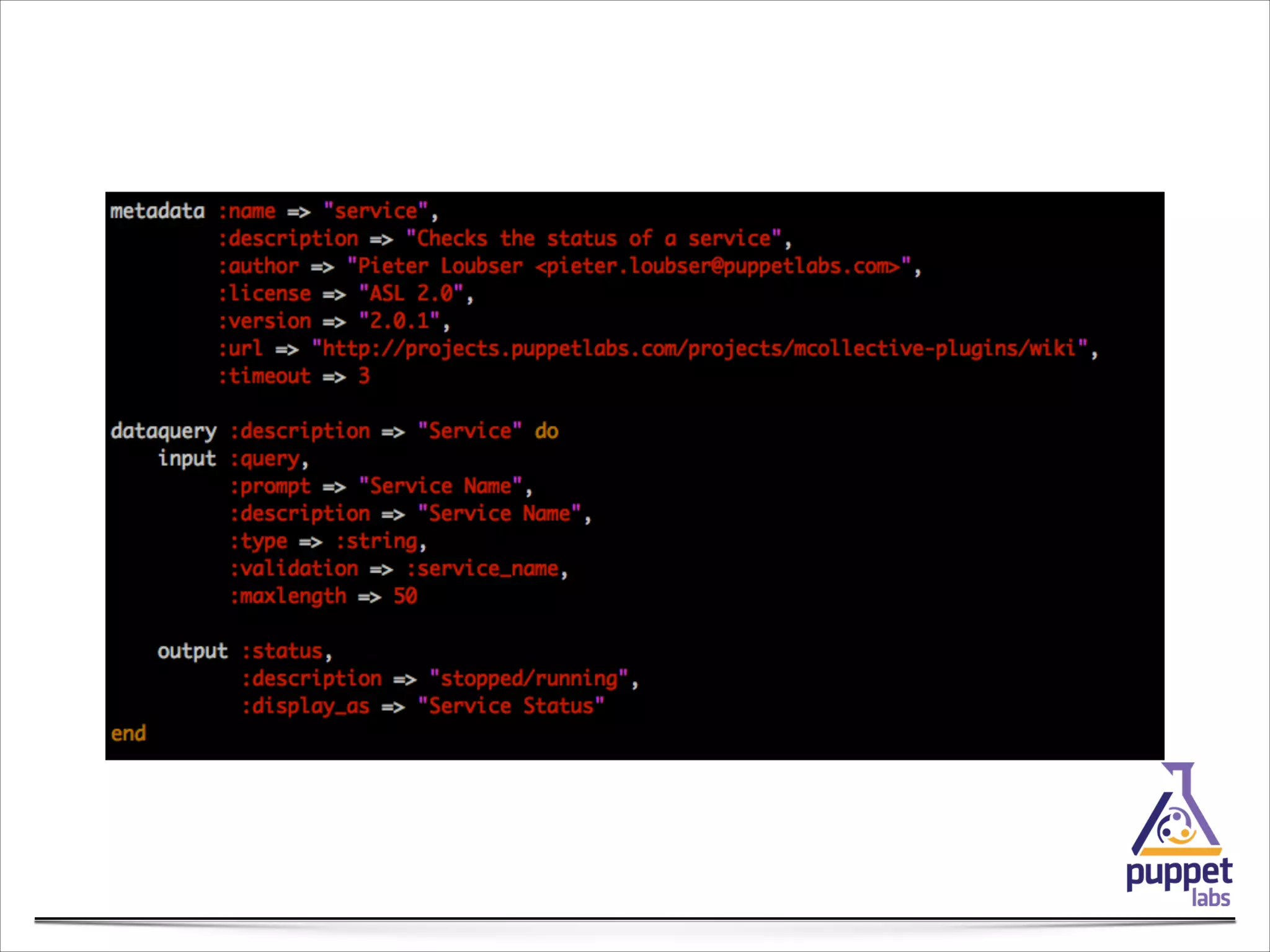
Task: Click the ':status' output symbol
Action: coord(282,651)
